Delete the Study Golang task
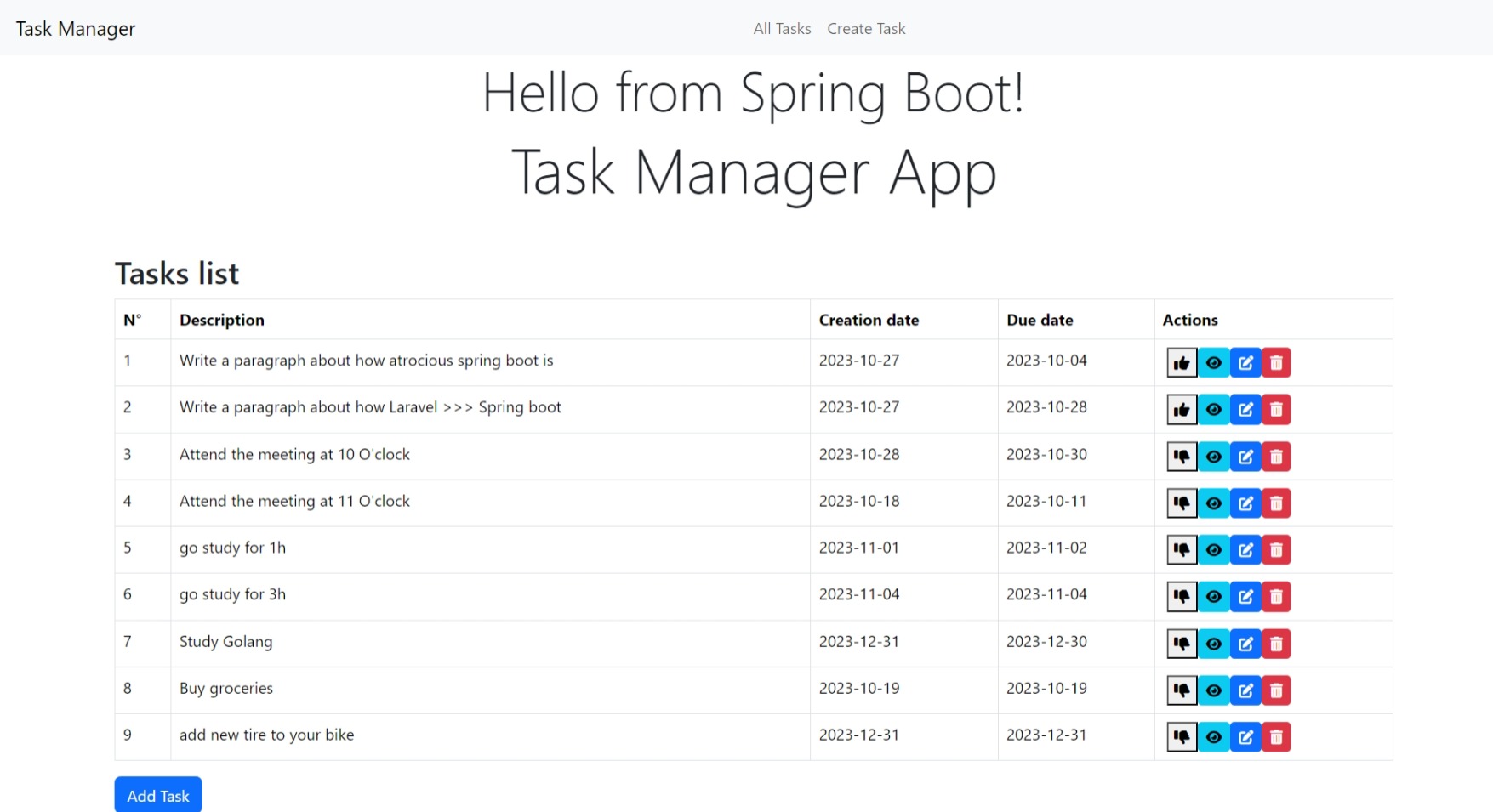 click(x=1276, y=644)
